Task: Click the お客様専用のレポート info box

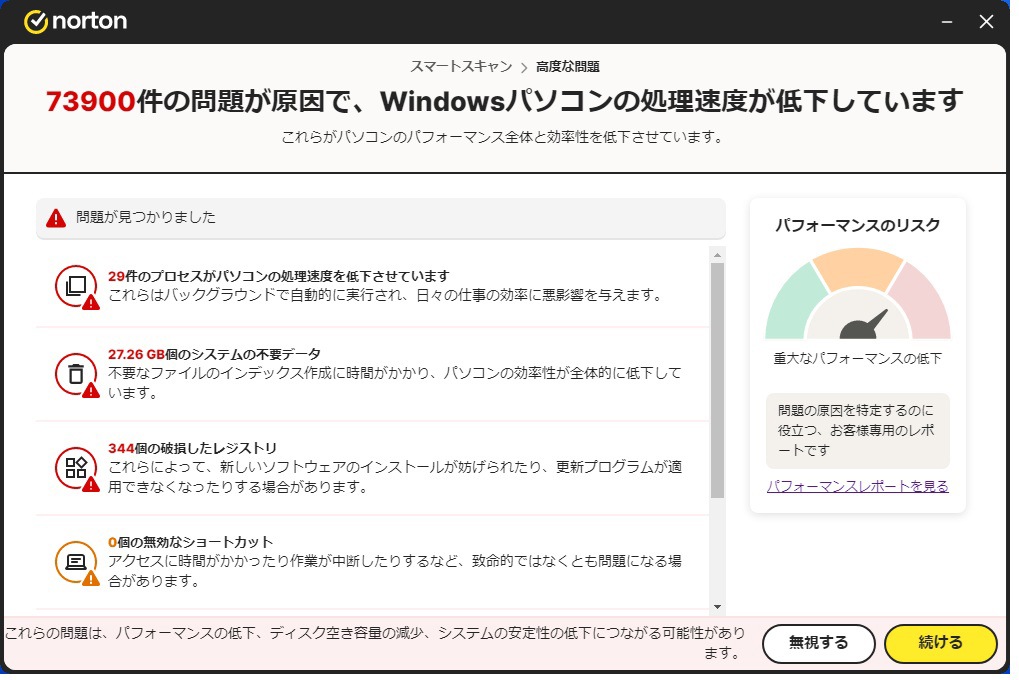Action: point(857,430)
